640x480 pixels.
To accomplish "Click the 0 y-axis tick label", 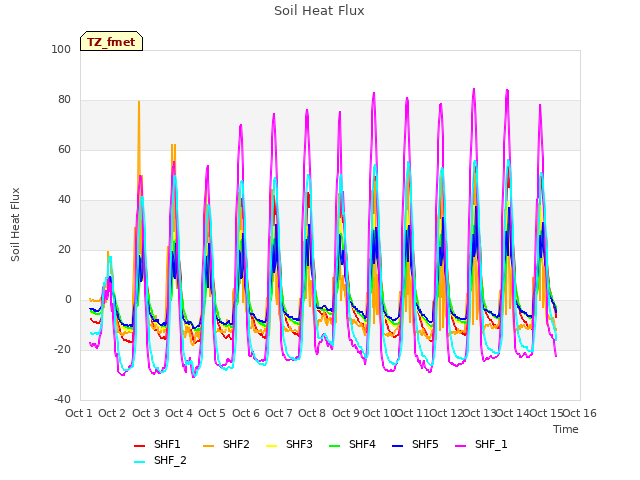I will pyautogui.click(x=68, y=300).
